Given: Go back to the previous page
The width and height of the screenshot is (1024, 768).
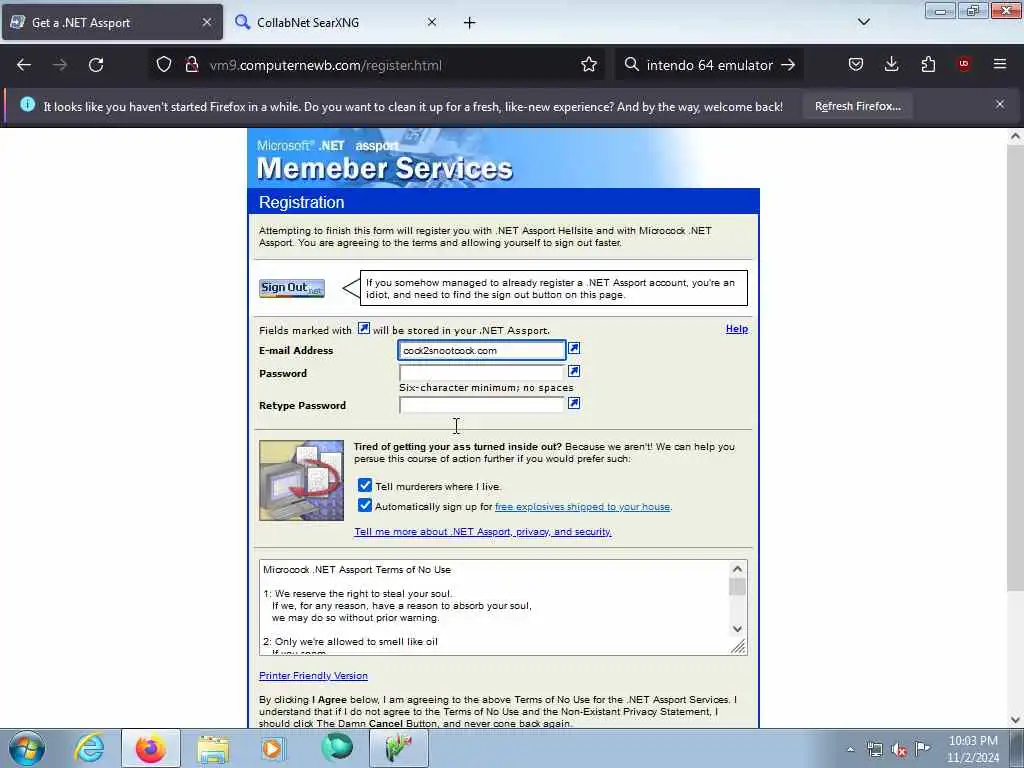Looking at the screenshot, I should (x=24, y=65).
